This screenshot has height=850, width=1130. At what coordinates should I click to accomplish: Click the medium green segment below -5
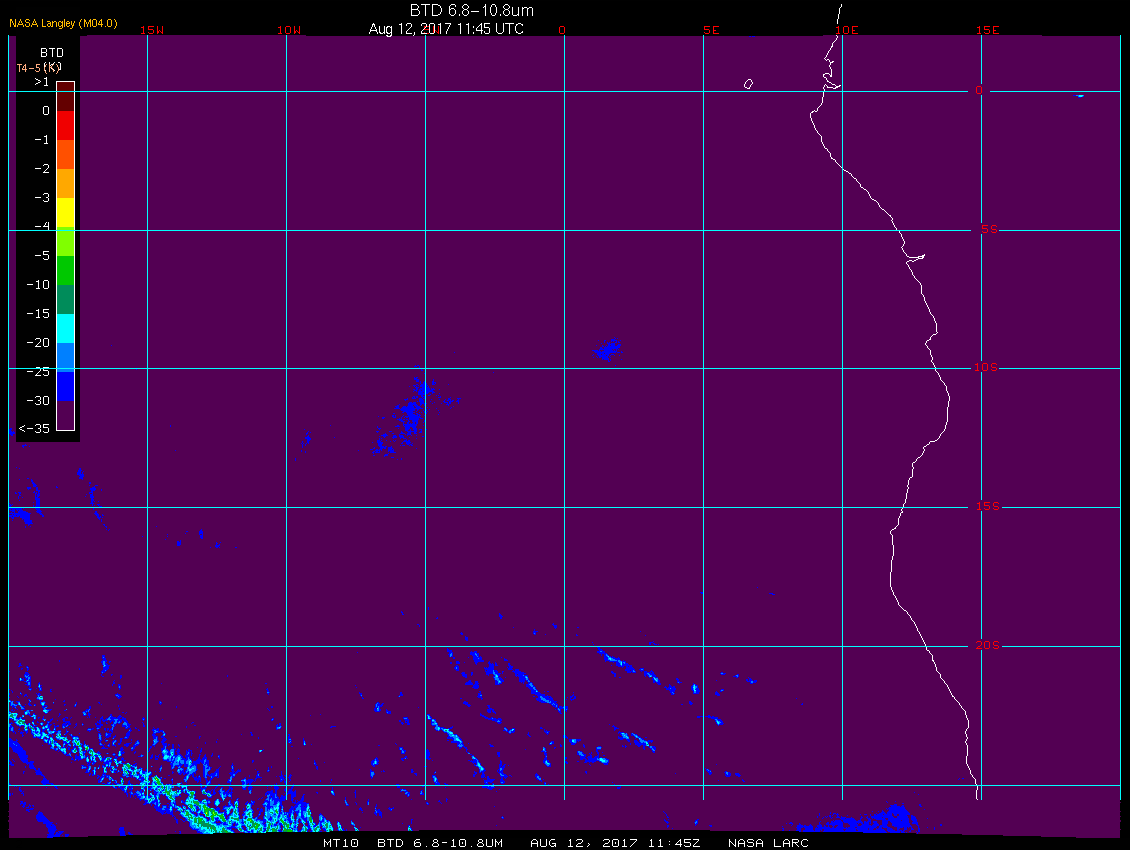66,270
